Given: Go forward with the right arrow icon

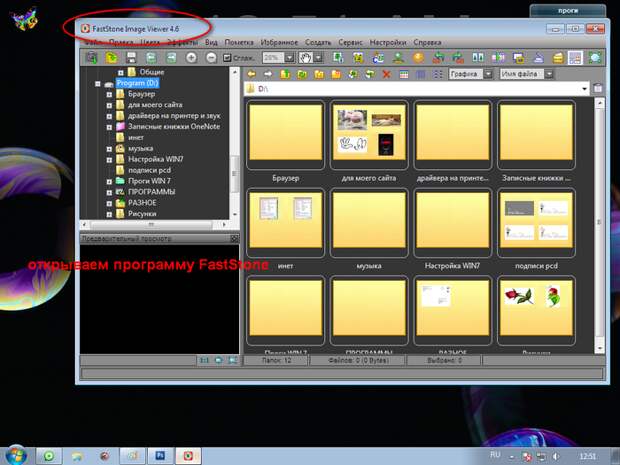Looking at the screenshot, I should click(268, 74).
